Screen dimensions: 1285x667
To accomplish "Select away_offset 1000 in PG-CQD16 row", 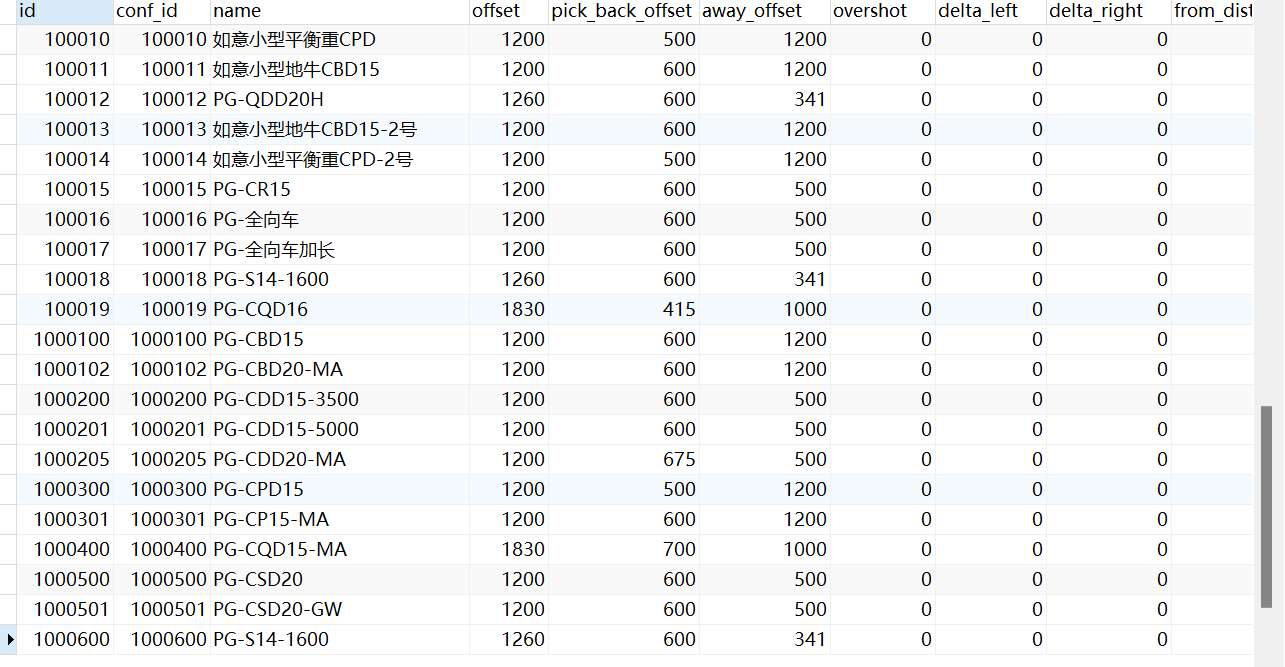I will [765, 309].
